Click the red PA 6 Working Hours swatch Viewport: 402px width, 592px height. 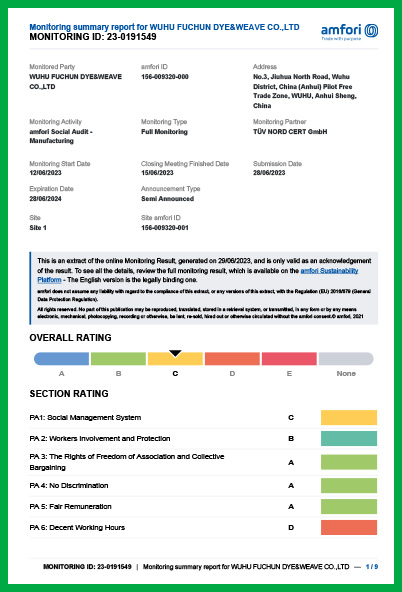tap(349, 527)
